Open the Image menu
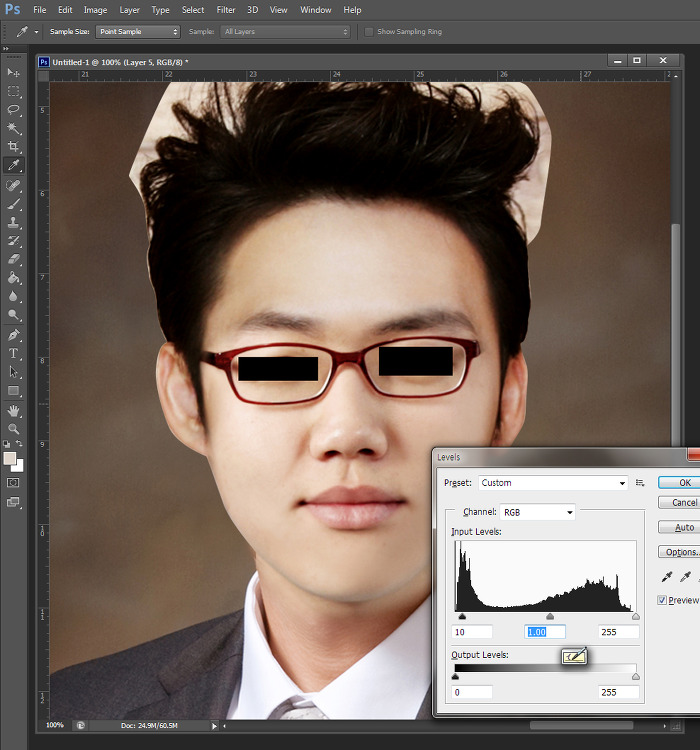700x750 pixels. (x=95, y=10)
